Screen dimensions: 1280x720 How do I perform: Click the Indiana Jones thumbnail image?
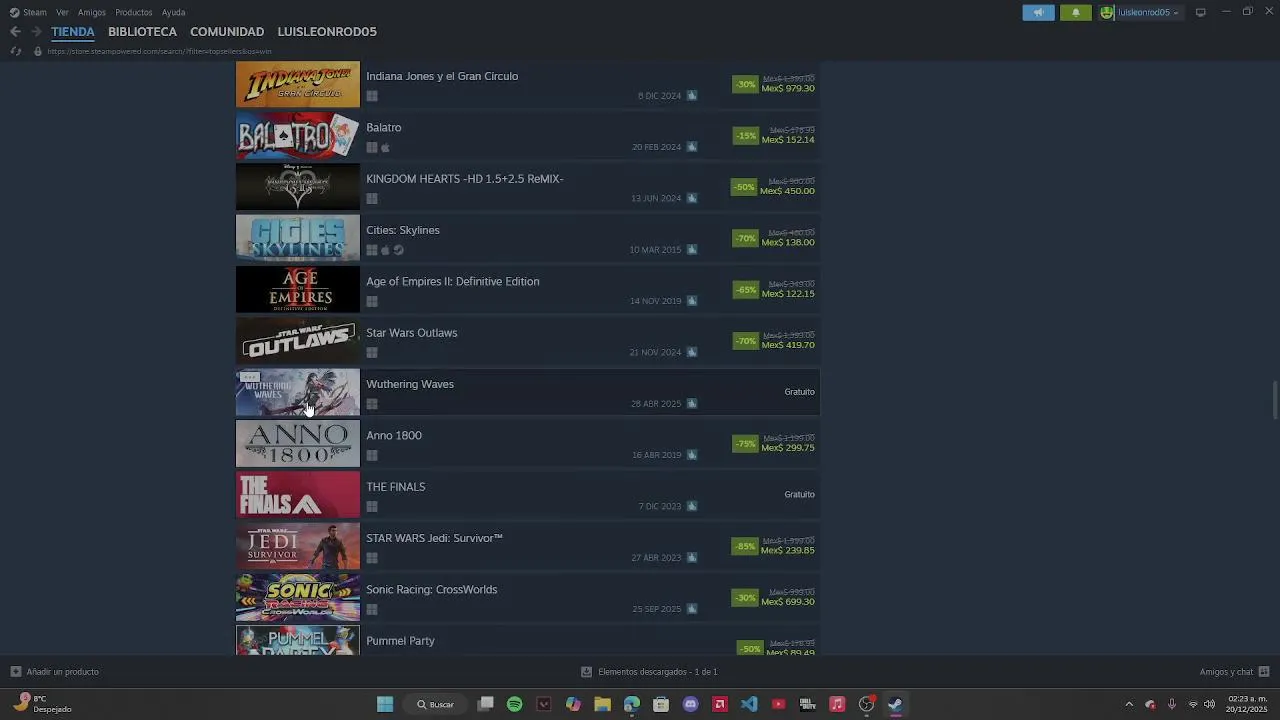(x=298, y=84)
